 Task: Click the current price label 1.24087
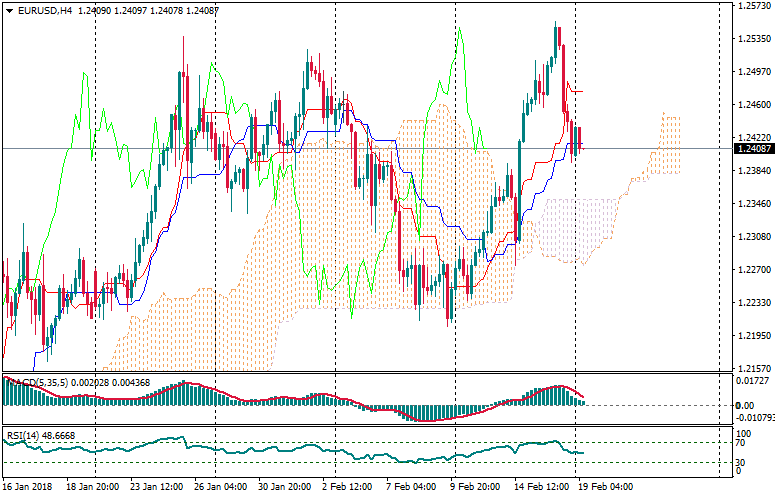pos(755,149)
